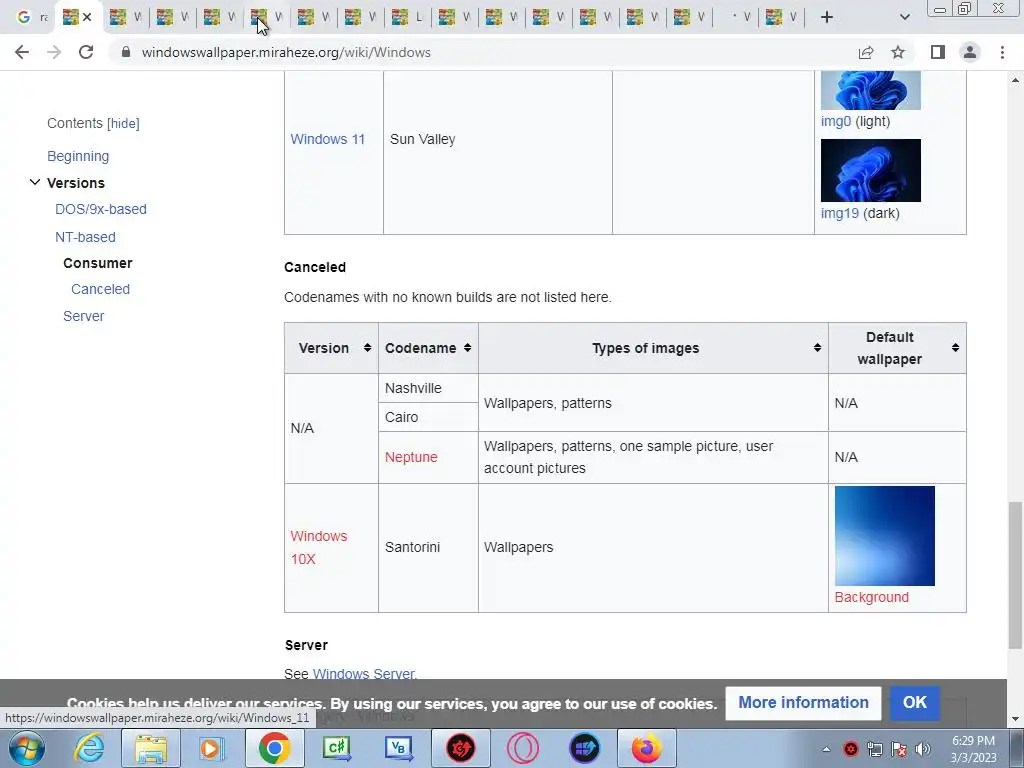Click the Santorini codename cell

pos(428,547)
